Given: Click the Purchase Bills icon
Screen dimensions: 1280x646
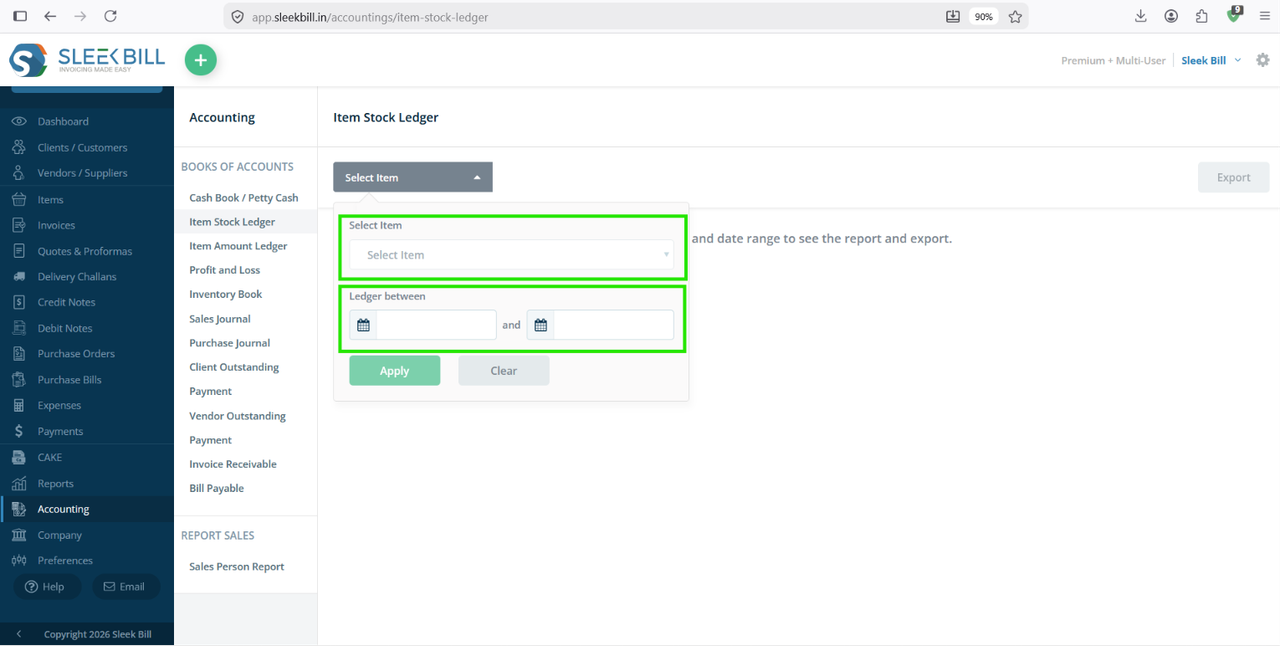Looking at the screenshot, I should point(18,379).
